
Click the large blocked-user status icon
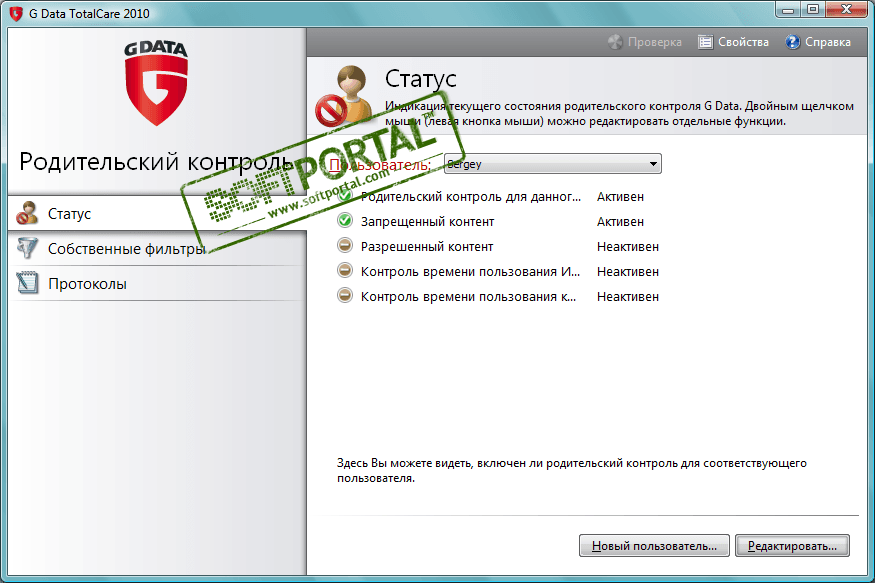click(344, 96)
